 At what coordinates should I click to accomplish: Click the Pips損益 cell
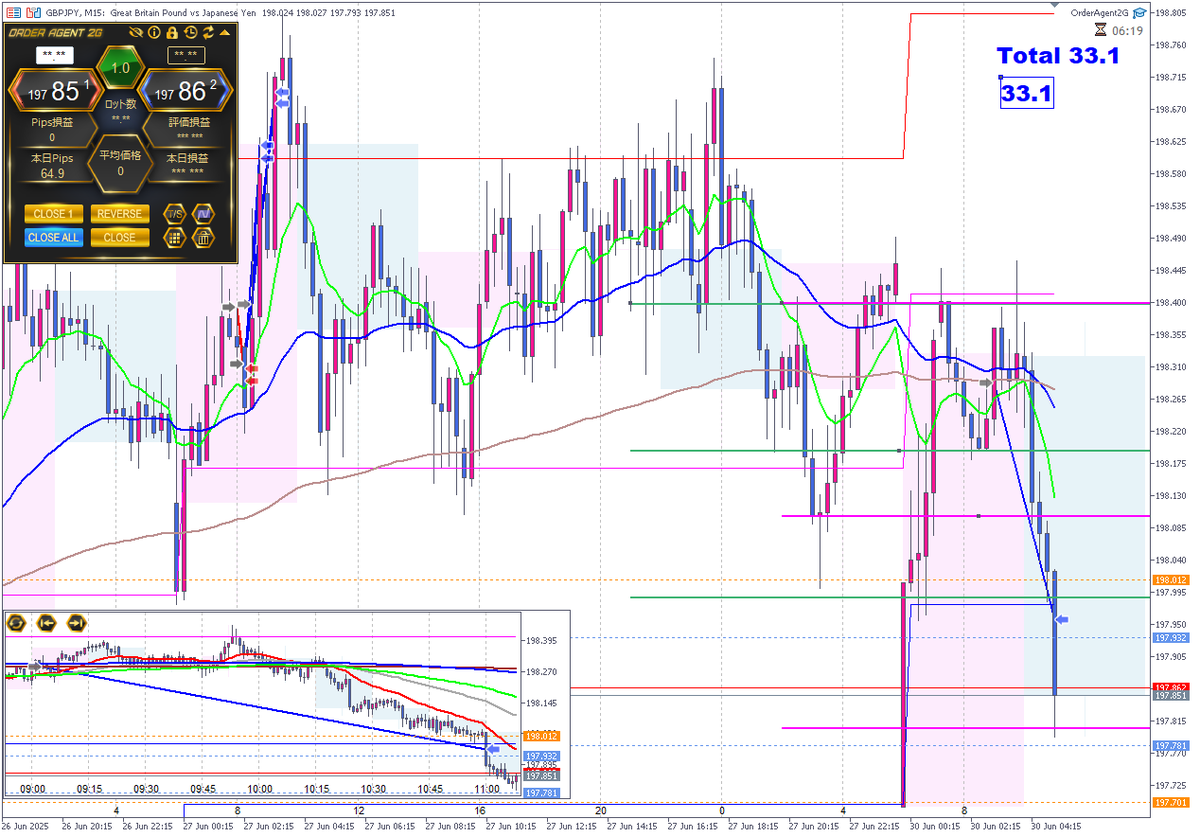click(52, 128)
